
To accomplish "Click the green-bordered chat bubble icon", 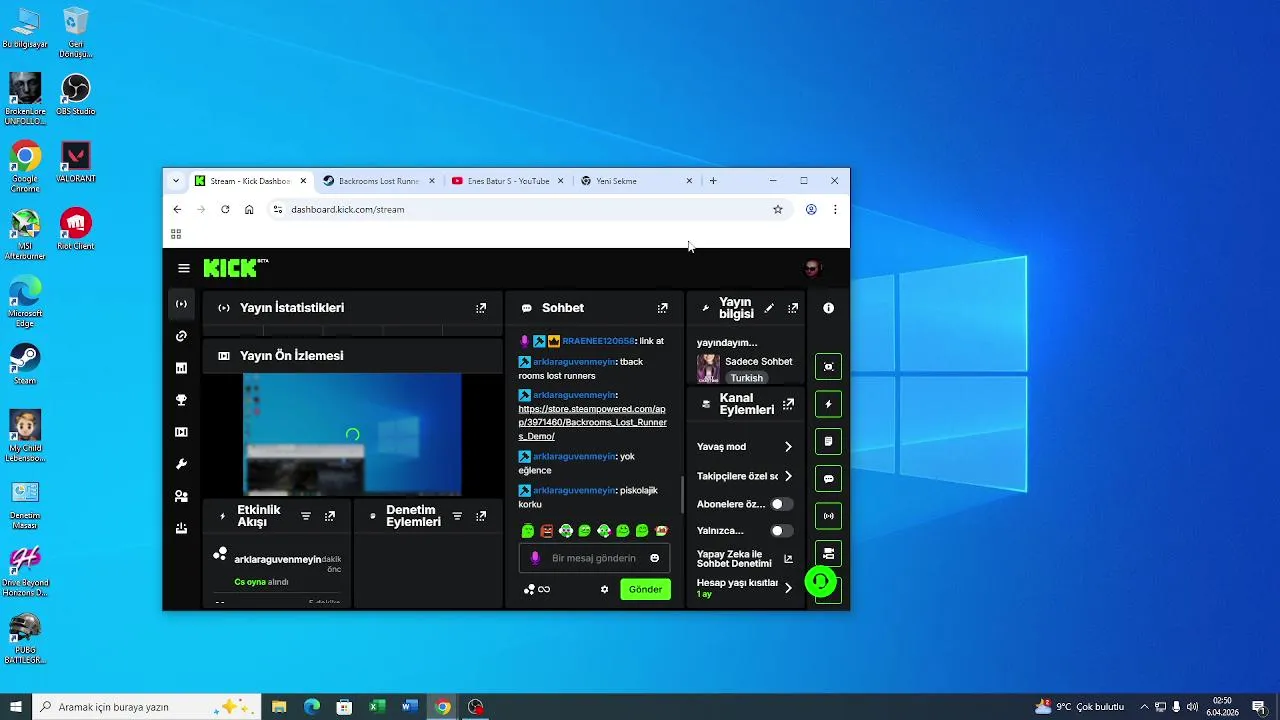I will tap(828, 479).
